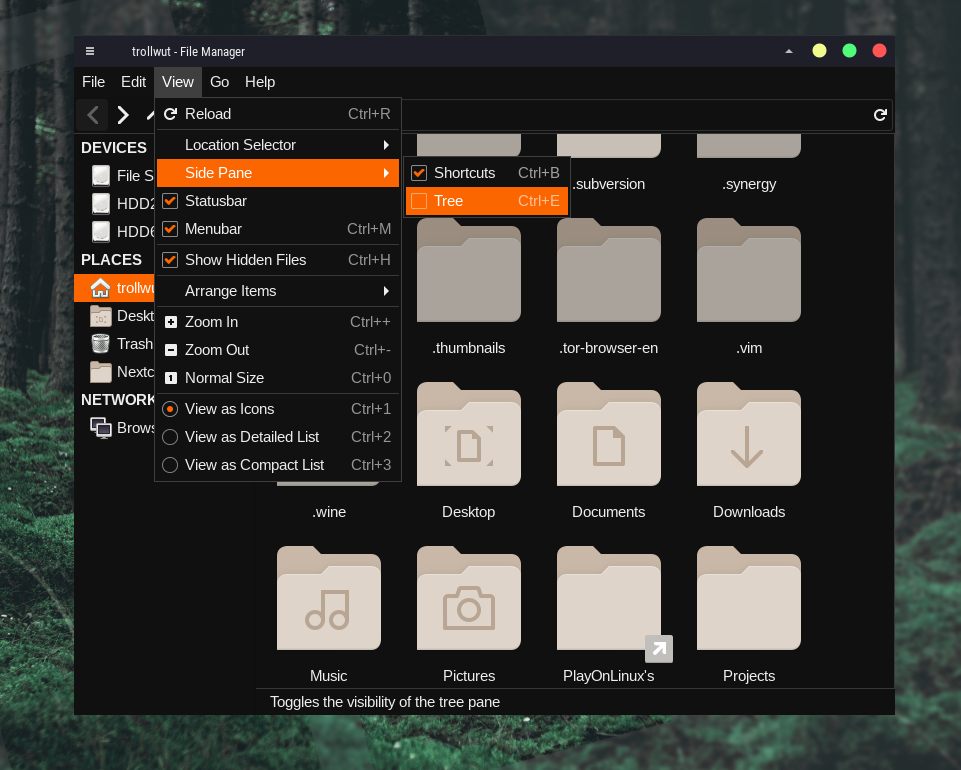Enable the Tree side pane checkbox
Screen dimensions: 961x770
coord(419,201)
